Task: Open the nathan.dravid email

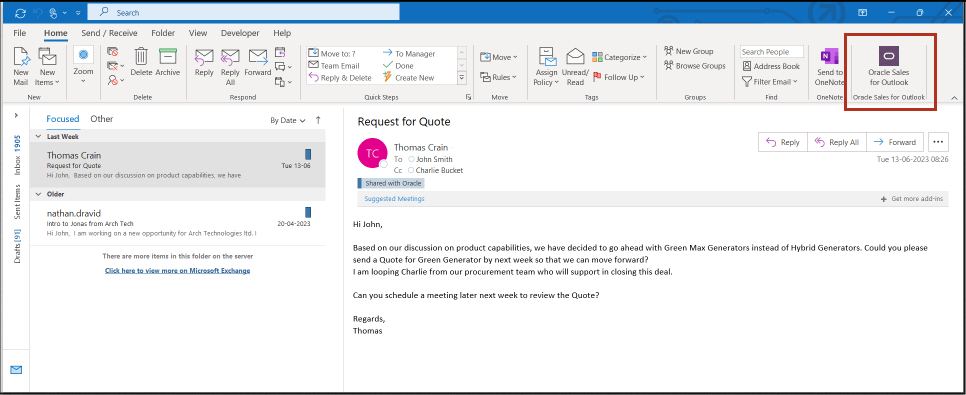Action: click(178, 222)
